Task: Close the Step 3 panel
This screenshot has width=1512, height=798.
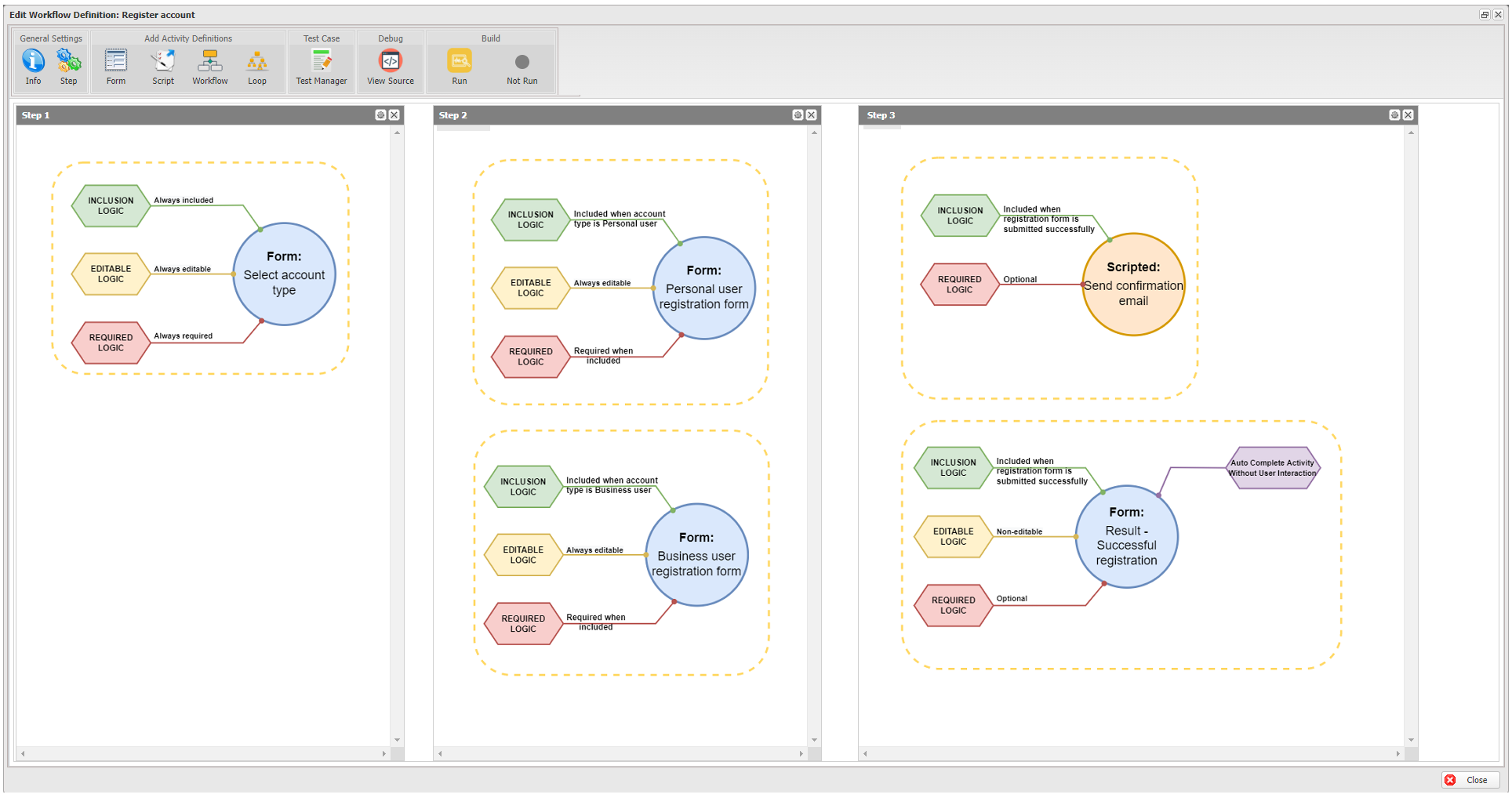Action: pyautogui.click(x=1408, y=115)
